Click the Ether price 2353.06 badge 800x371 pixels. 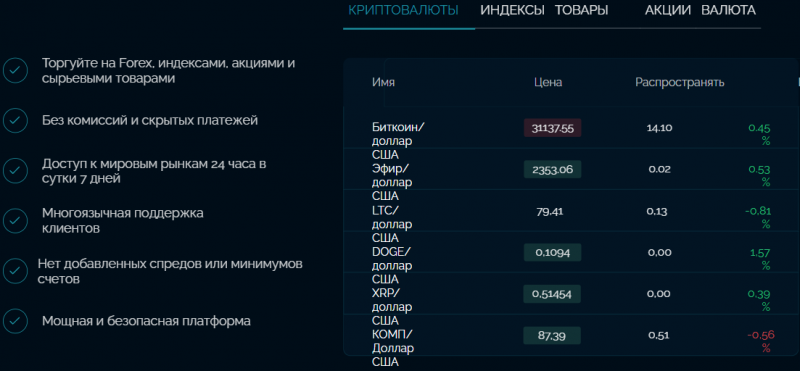553,169
